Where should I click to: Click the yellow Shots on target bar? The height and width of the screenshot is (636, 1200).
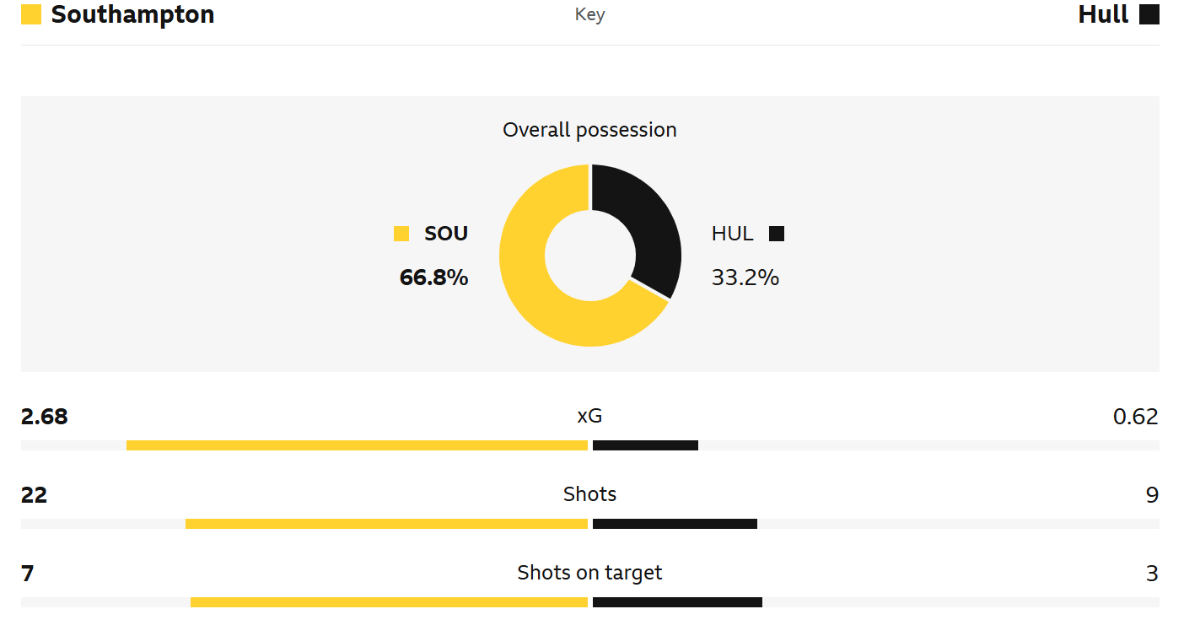tap(389, 602)
